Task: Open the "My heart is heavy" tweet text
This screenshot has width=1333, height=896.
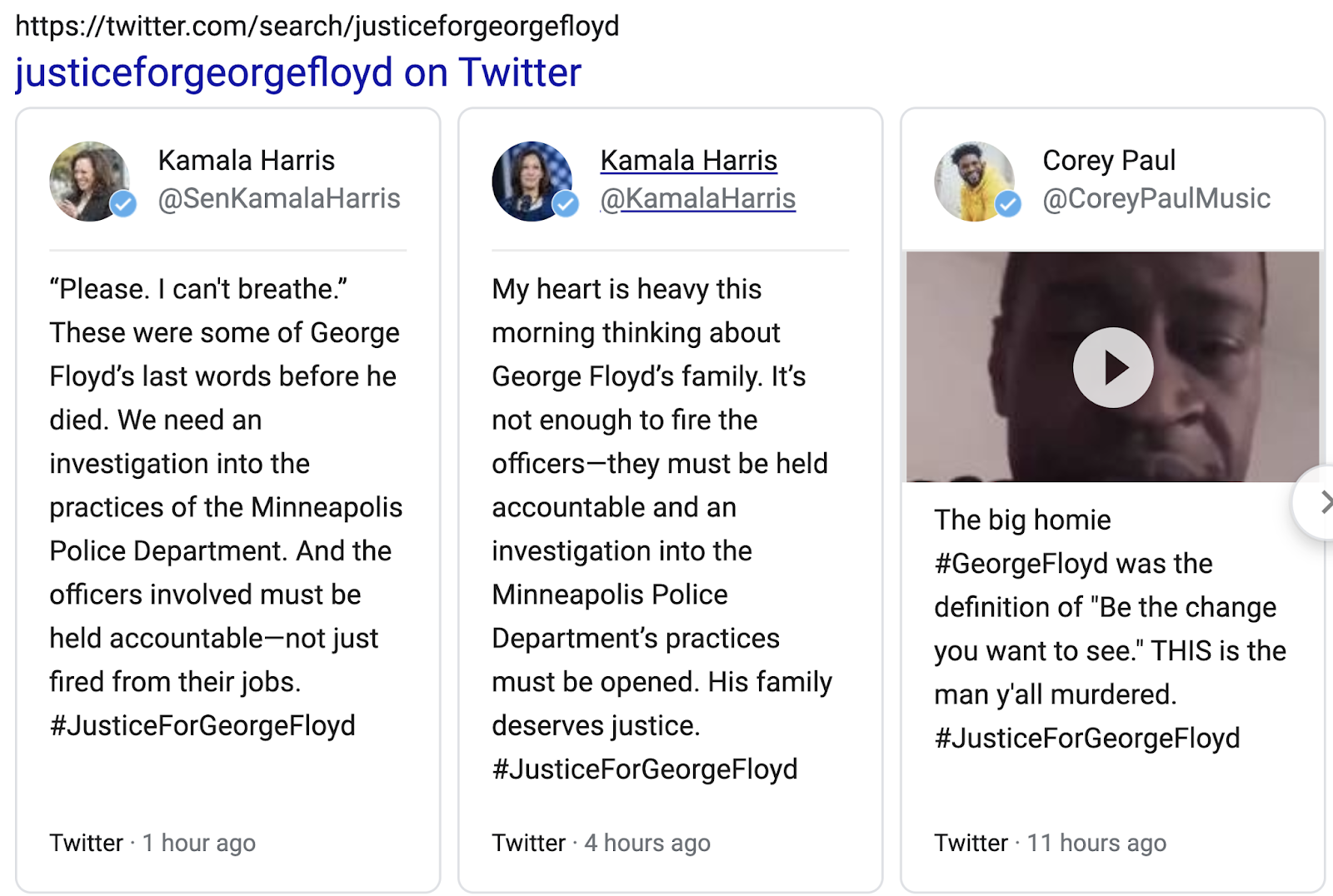Action: click(x=662, y=529)
